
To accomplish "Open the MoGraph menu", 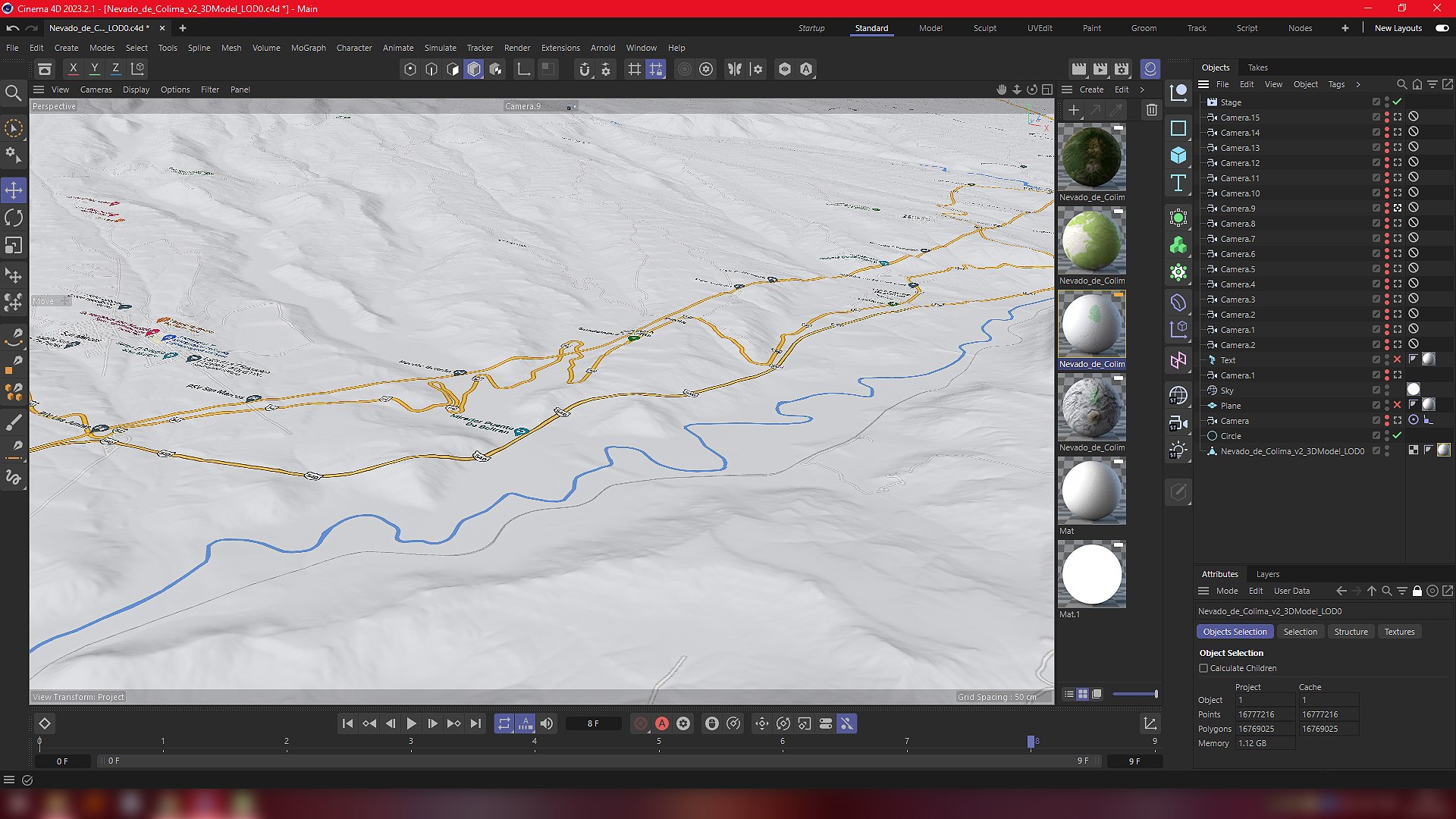I will [308, 48].
